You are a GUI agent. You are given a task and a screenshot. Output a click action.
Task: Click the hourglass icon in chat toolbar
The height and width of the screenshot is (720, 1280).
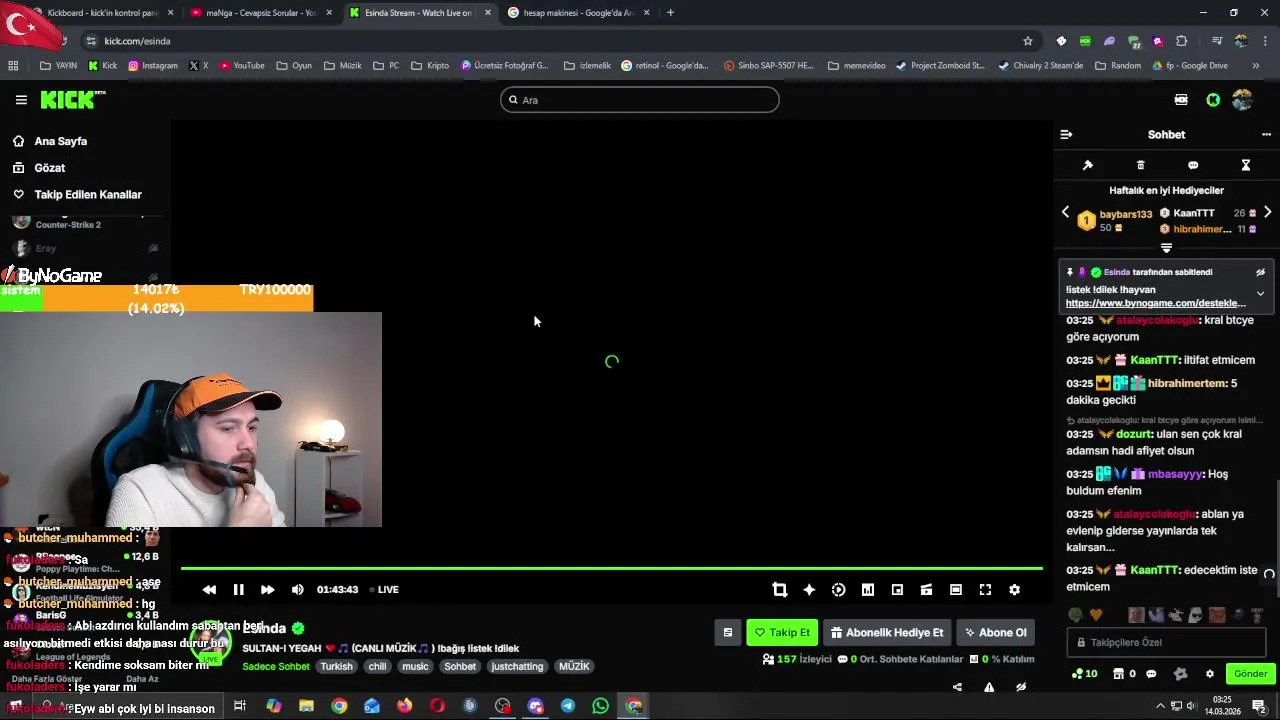tap(1246, 165)
